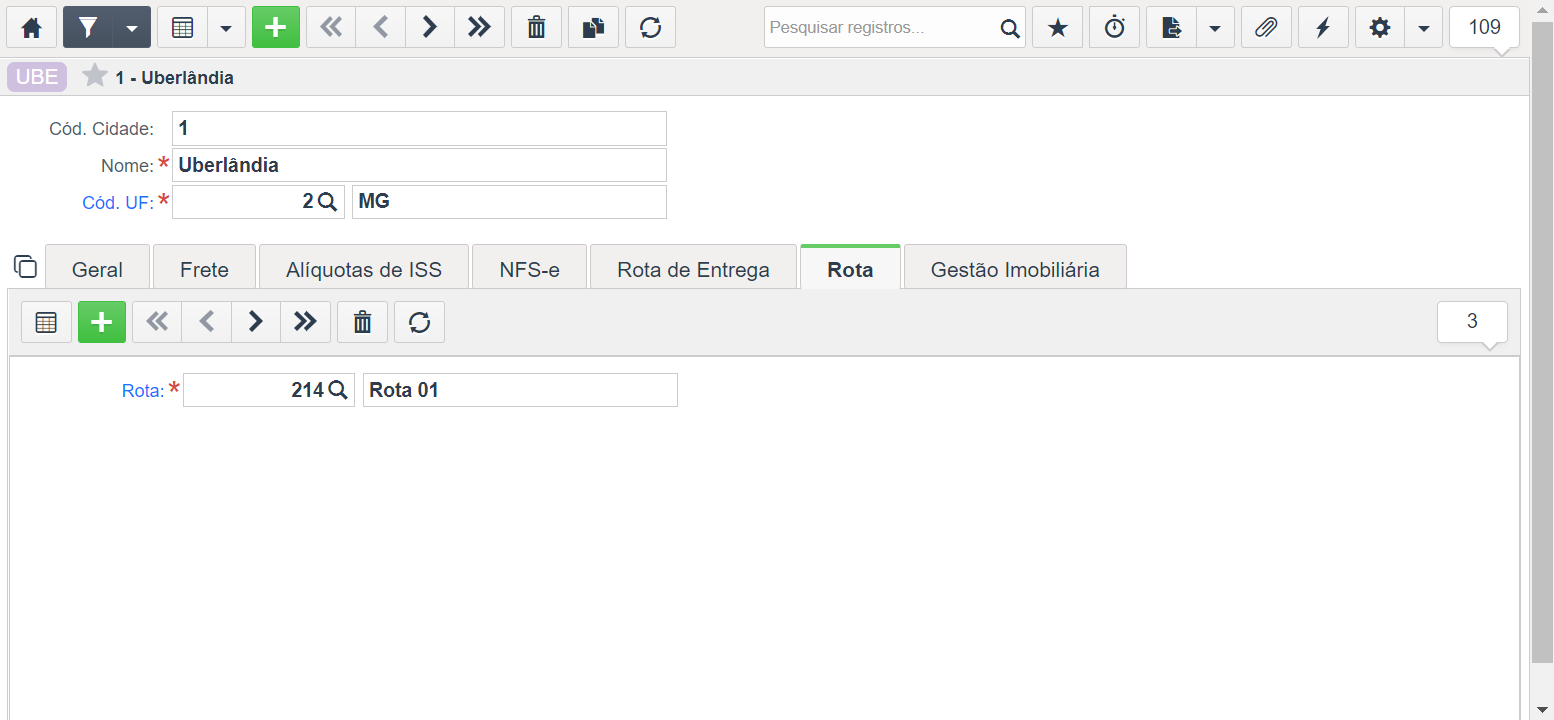Image resolution: width=1554 pixels, height=720 pixels.
Task: Click the export document icon
Action: point(1171,27)
